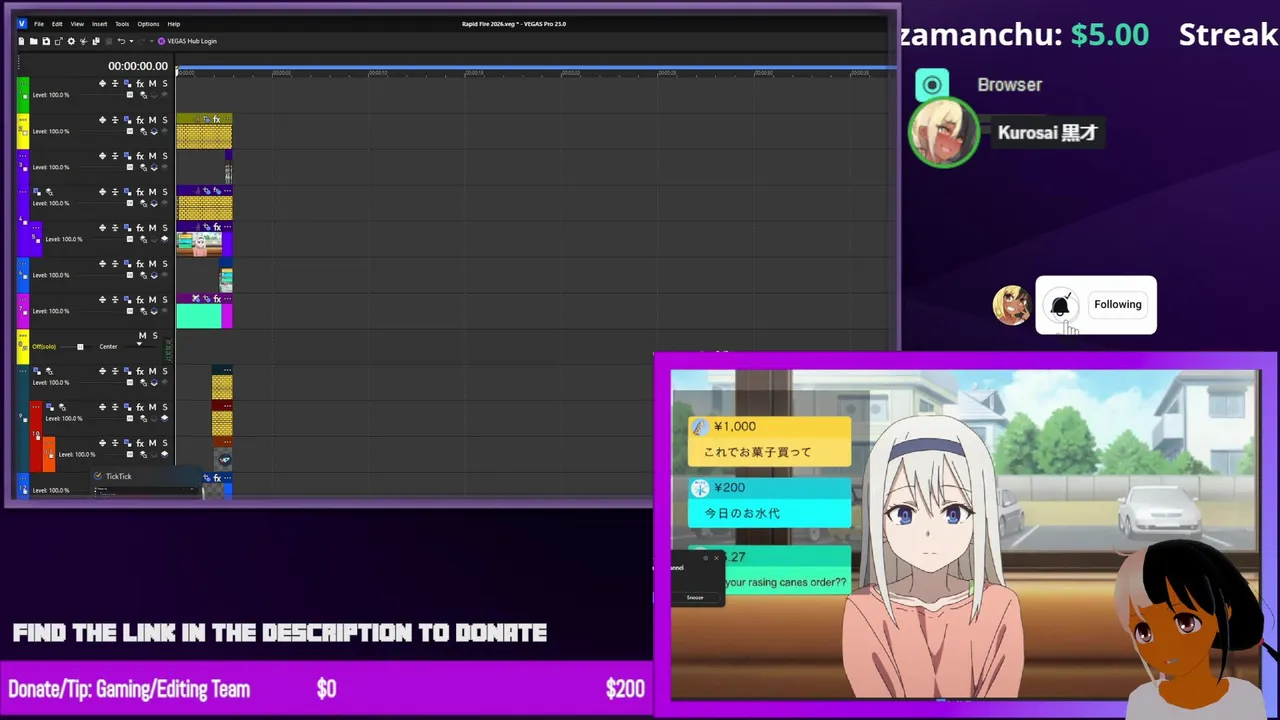Screen dimensions: 1280x720
Task: Click the Undo arrow icon
Action: coord(121,41)
